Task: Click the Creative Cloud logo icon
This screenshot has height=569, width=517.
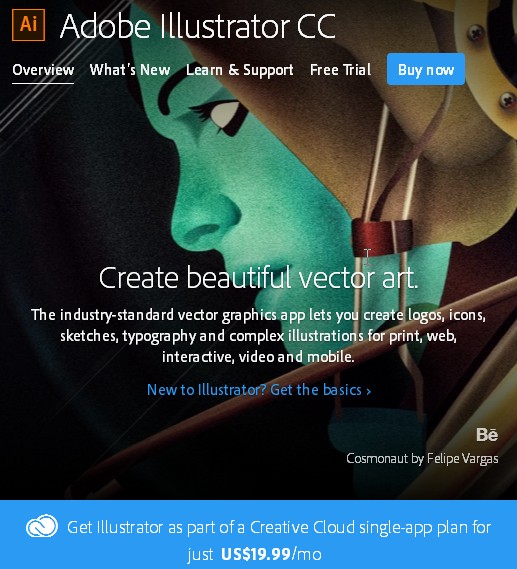Action: tap(42, 526)
